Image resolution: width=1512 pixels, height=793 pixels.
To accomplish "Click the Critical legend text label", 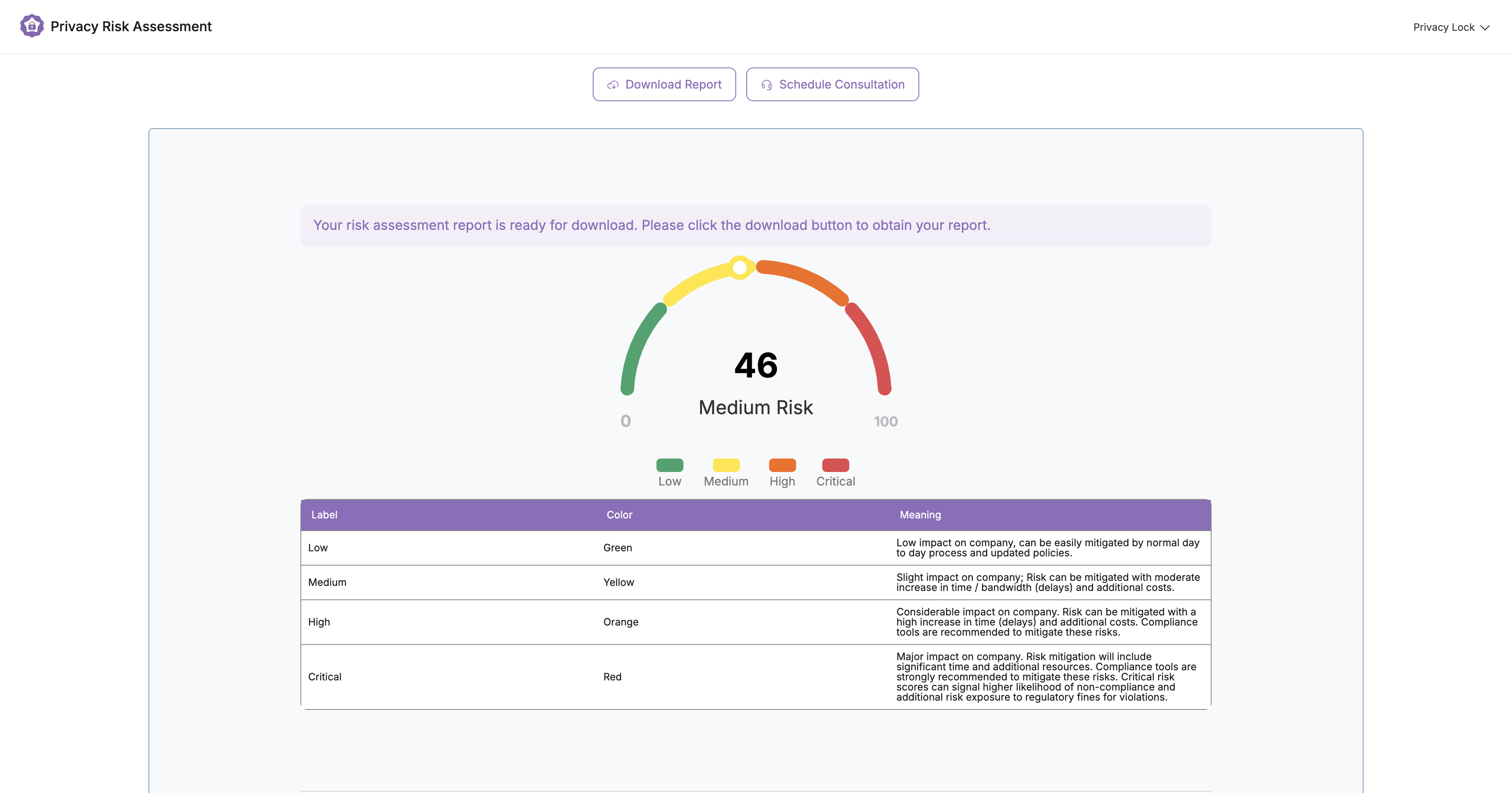I will (x=835, y=481).
